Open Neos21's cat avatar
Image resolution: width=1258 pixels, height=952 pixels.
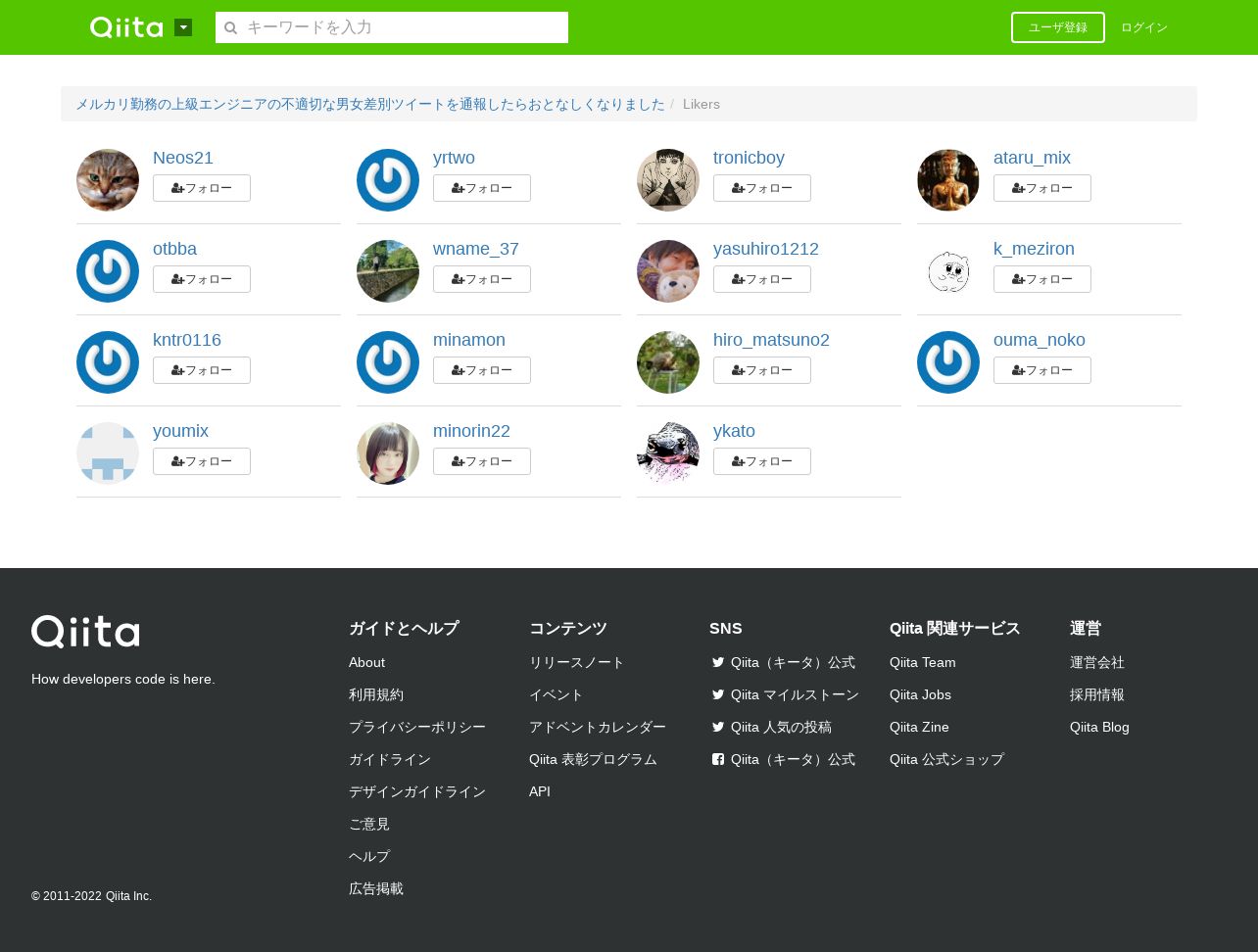[108, 180]
